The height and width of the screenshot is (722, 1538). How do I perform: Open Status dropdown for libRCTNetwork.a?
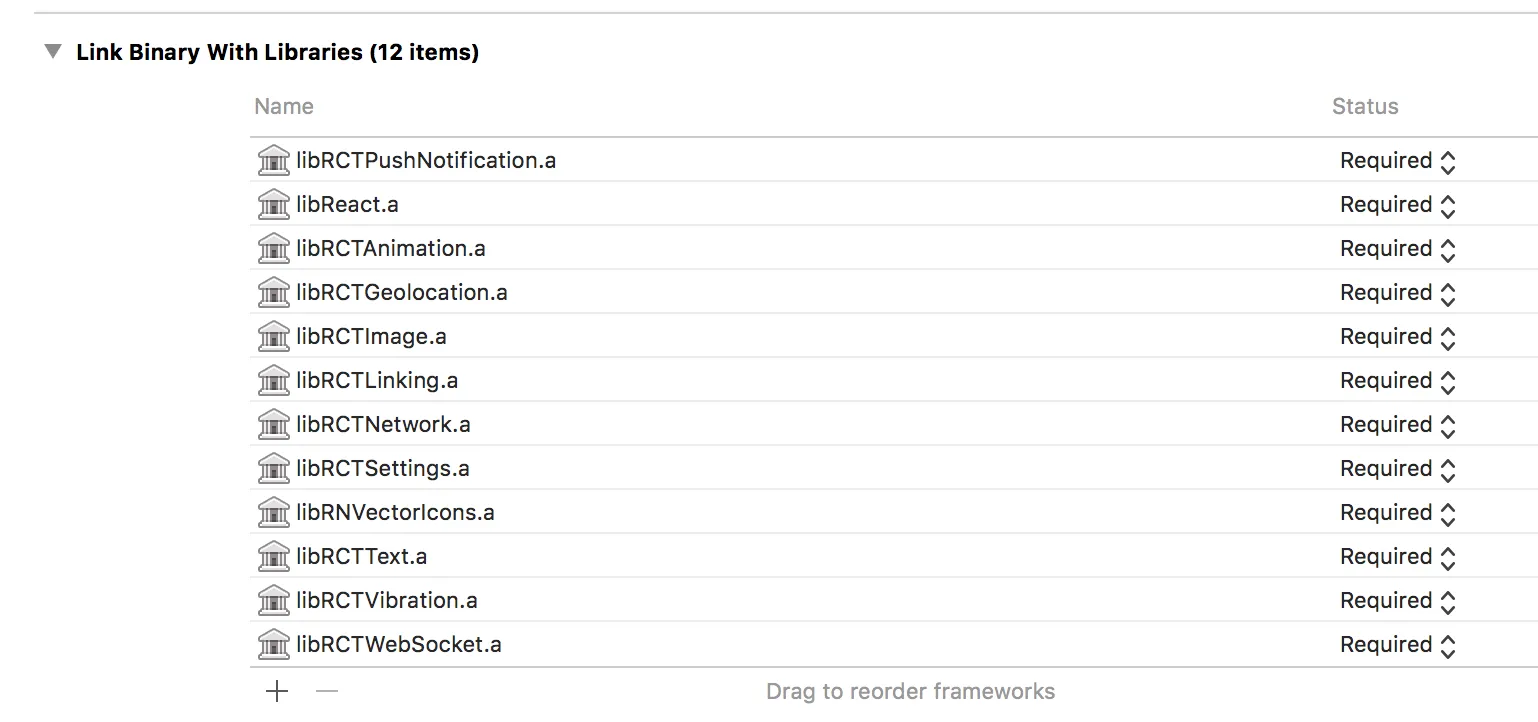(1398, 425)
